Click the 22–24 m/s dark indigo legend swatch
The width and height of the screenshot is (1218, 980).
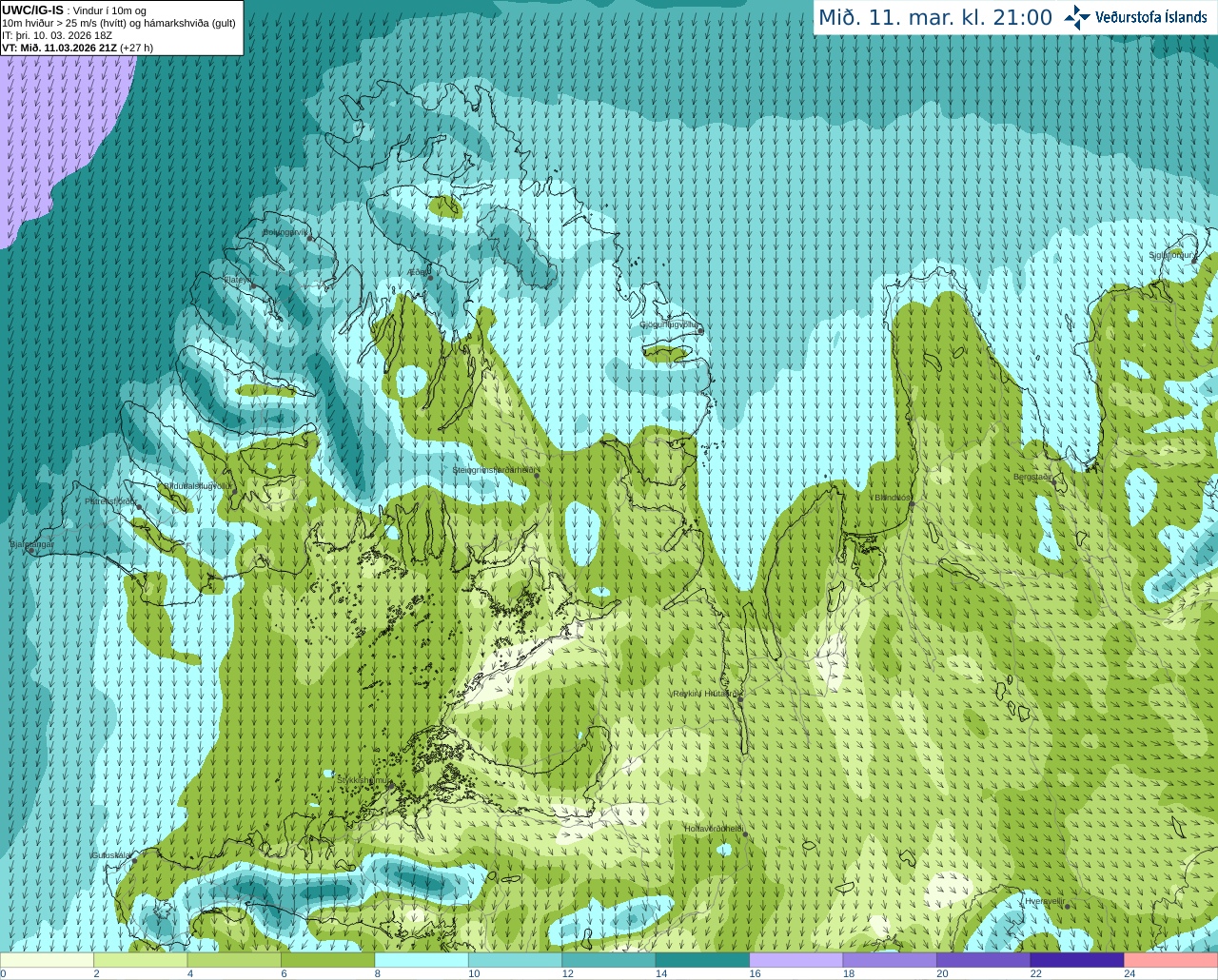(1076, 960)
